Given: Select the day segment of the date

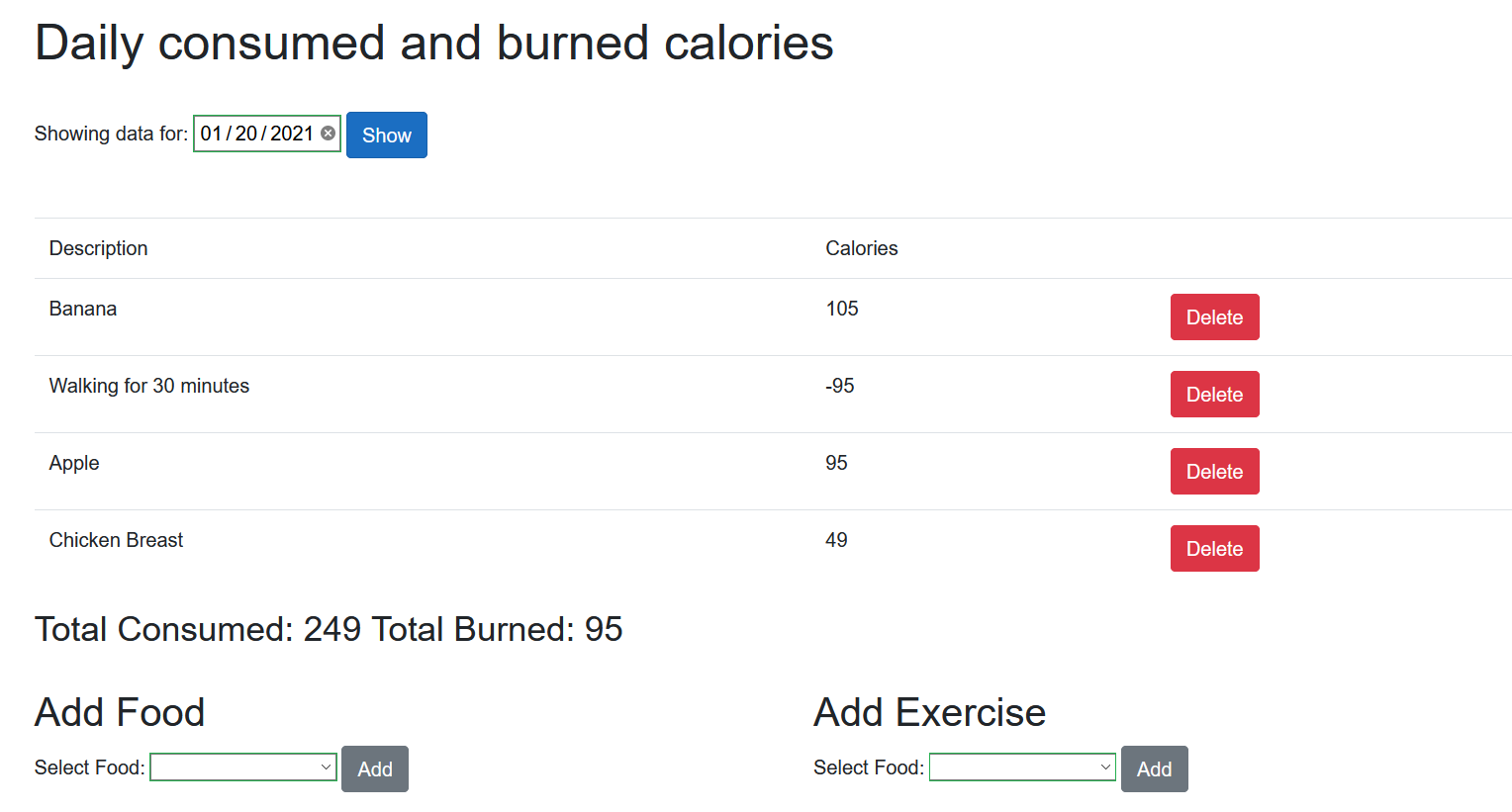Looking at the screenshot, I should (246, 134).
